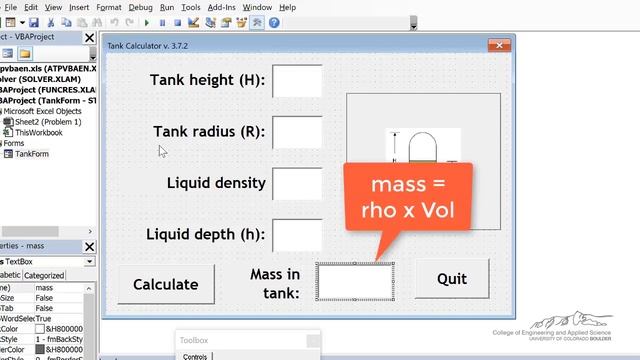
Task: Toggle the Toolbox icon in the toolbar
Action: tap(257, 22)
